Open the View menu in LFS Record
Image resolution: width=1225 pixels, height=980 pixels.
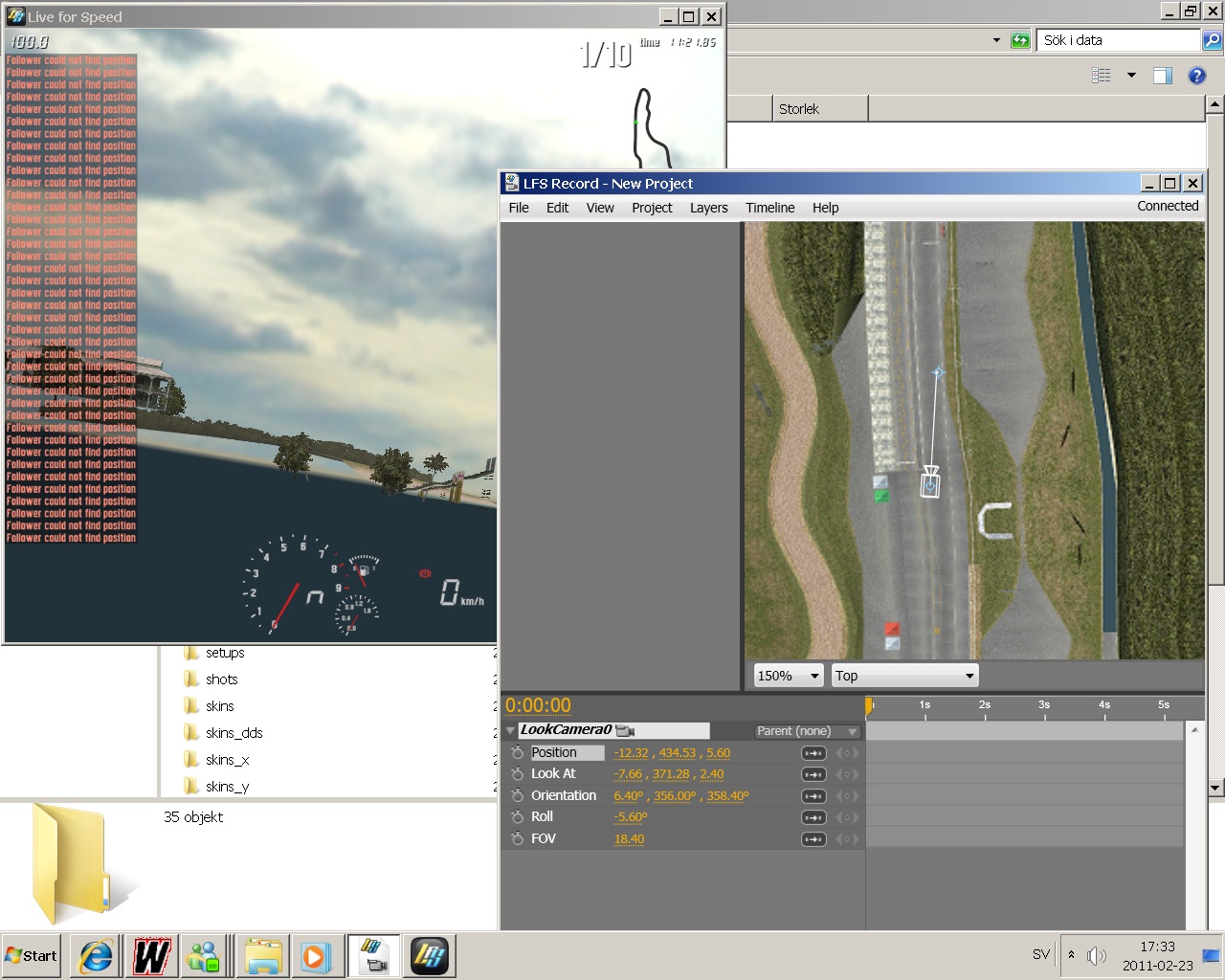600,208
